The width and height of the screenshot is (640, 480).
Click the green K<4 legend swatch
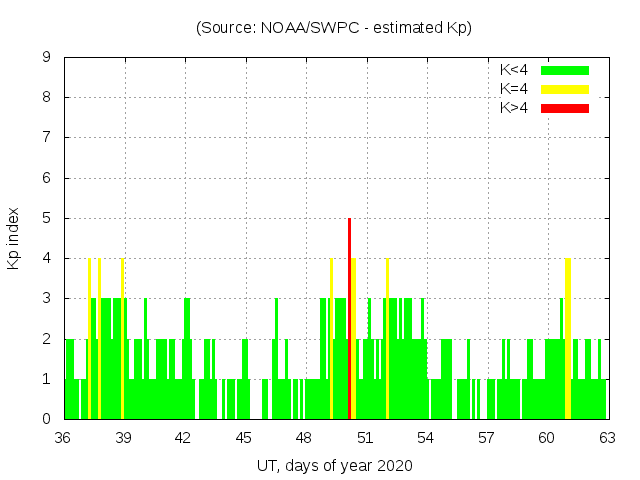tap(565, 70)
